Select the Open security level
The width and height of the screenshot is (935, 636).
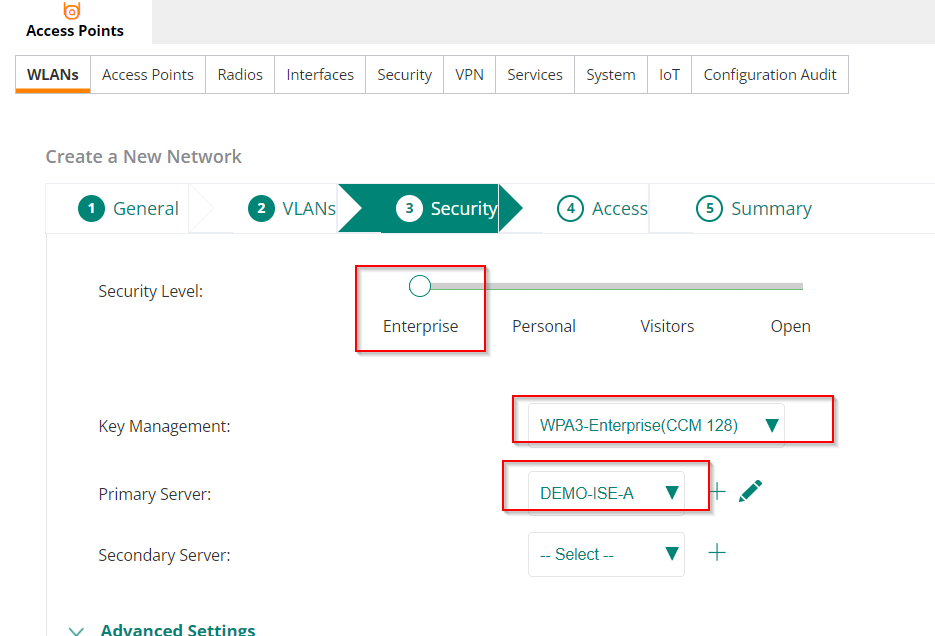coord(791,326)
